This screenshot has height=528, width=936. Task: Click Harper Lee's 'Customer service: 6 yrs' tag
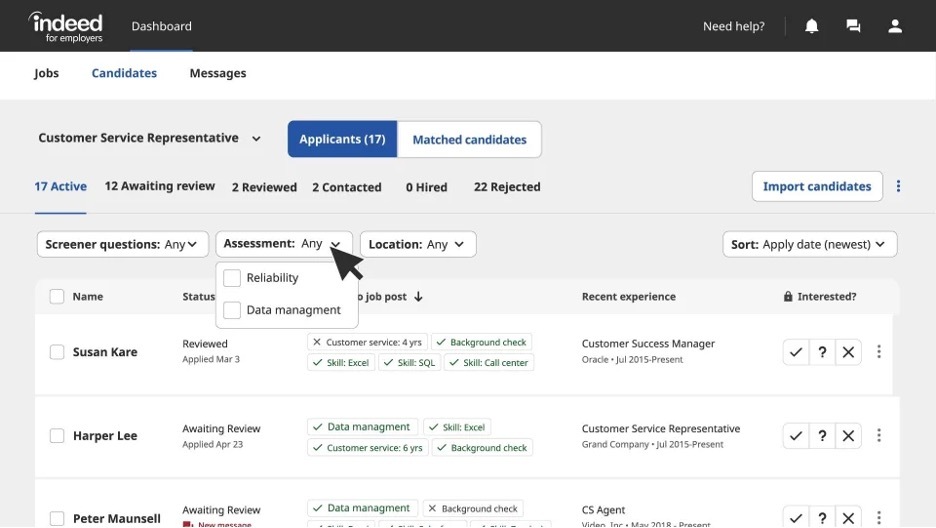pyautogui.click(x=368, y=447)
